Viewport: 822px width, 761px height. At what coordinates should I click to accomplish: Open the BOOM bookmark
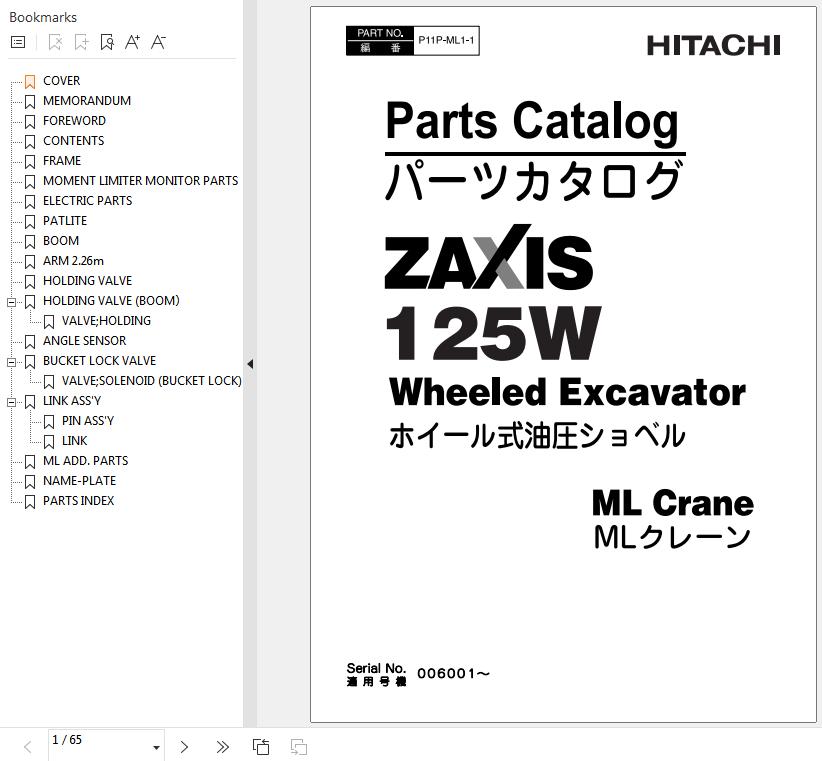click(x=61, y=241)
